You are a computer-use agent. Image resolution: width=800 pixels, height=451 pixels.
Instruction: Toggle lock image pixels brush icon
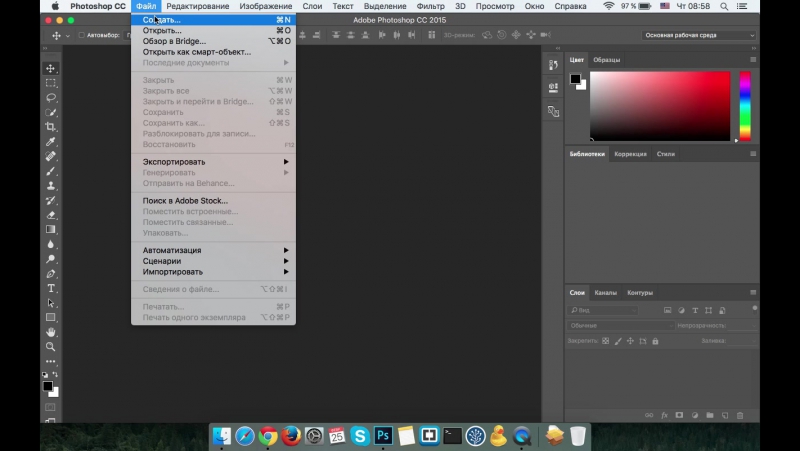[618, 341]
